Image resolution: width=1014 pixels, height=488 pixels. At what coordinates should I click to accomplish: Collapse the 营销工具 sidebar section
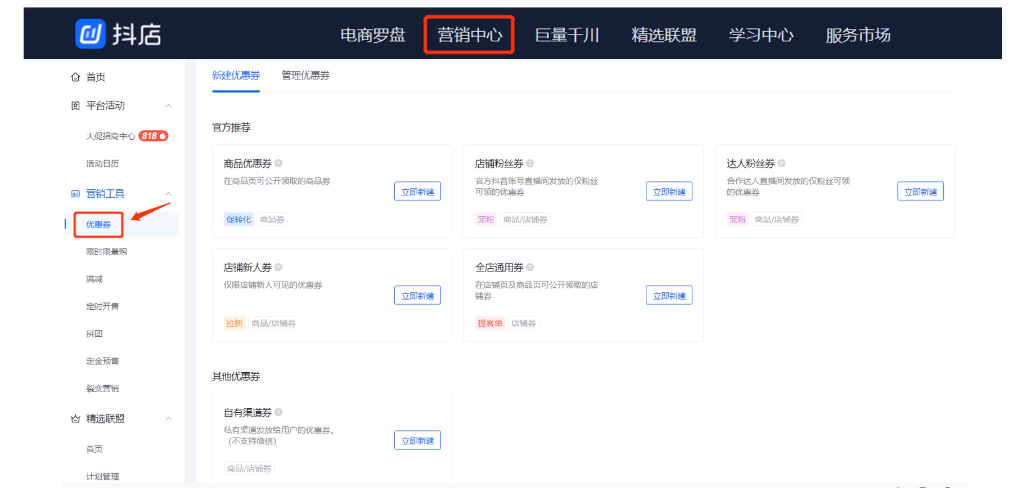168,193
